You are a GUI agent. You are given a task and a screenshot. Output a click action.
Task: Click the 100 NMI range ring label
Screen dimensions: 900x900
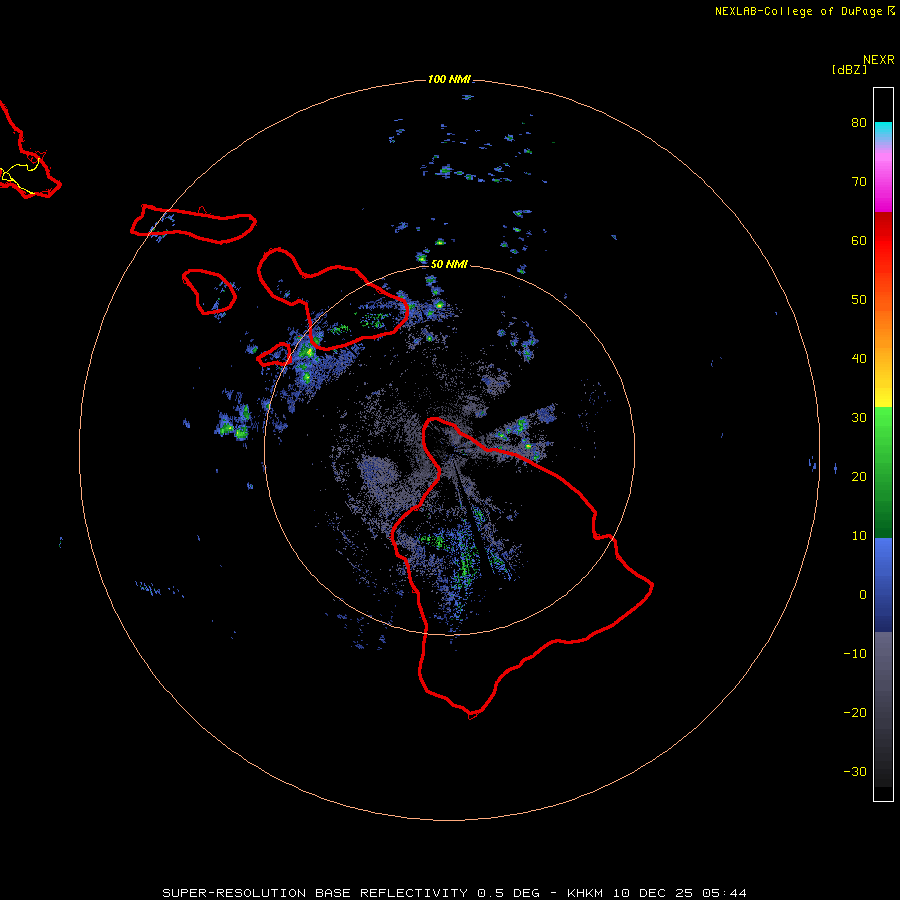coord(449,79)
